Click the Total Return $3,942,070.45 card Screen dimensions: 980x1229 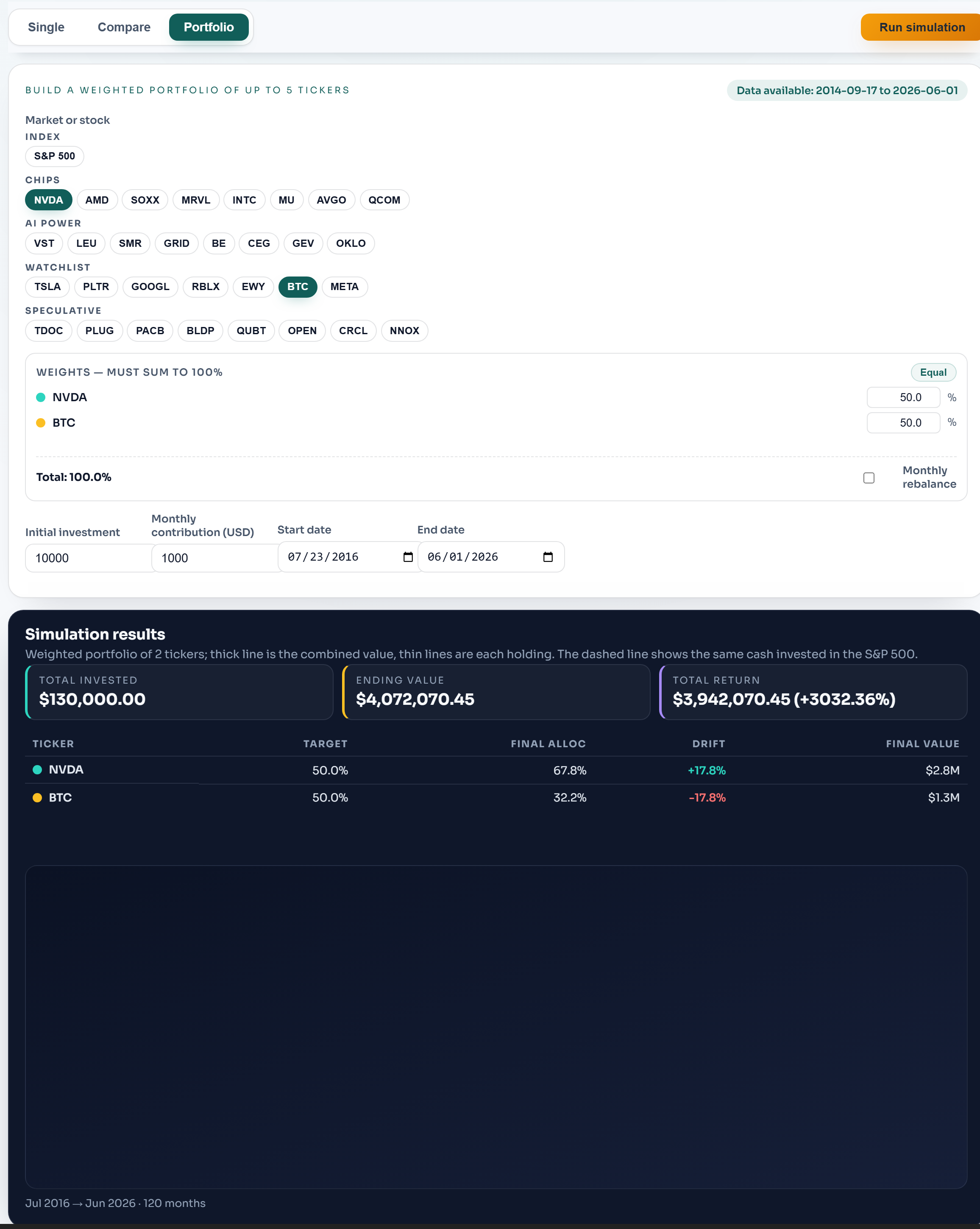813,692
